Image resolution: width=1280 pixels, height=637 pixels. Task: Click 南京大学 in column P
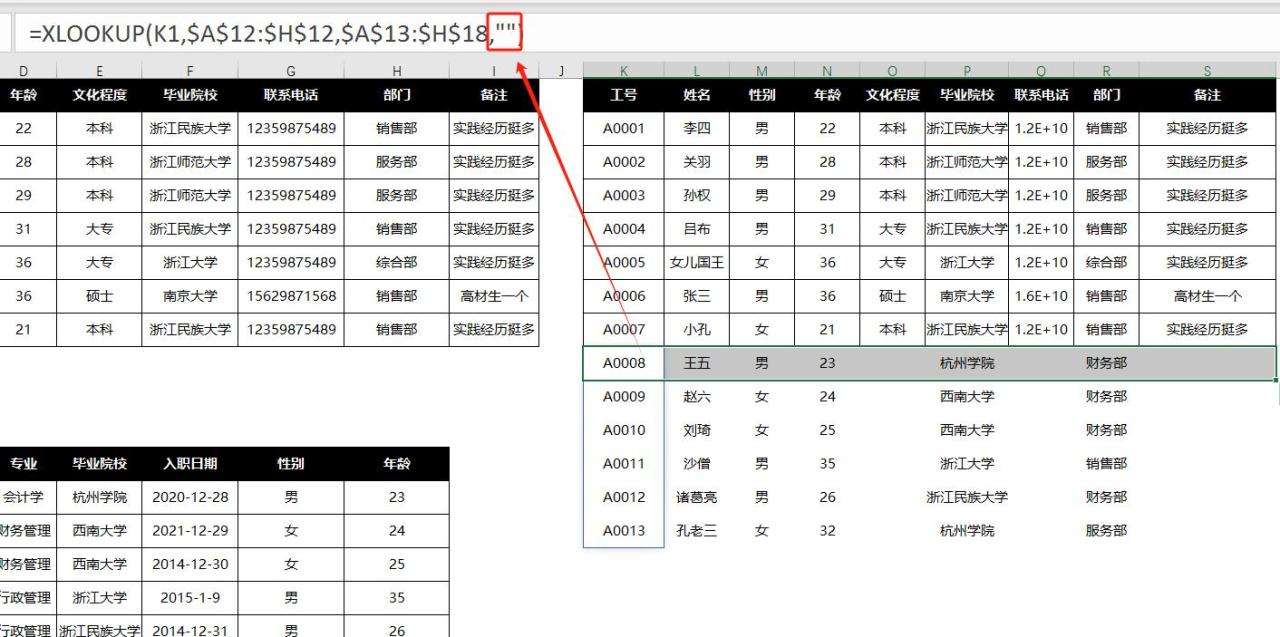[x=967, y=296]
